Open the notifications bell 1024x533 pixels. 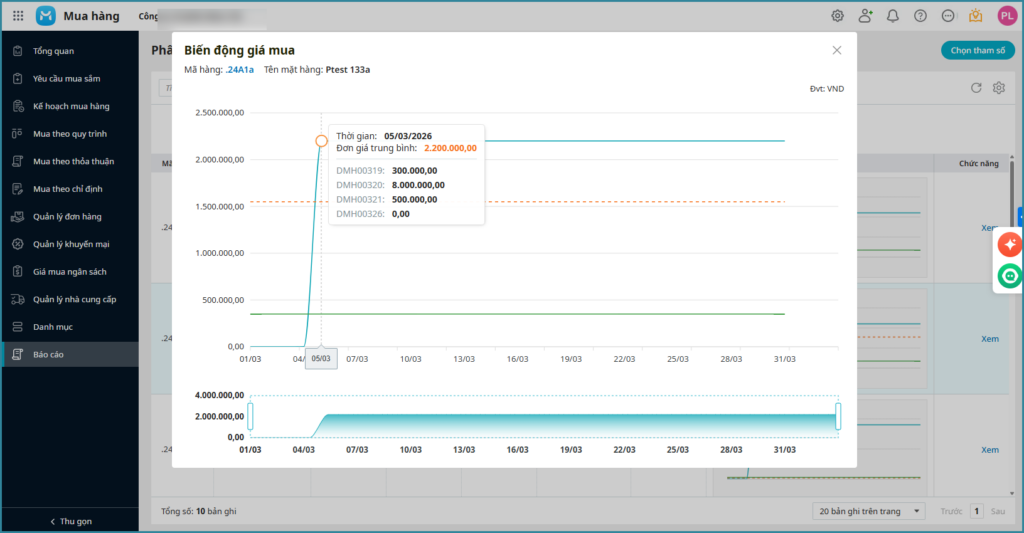893,16
